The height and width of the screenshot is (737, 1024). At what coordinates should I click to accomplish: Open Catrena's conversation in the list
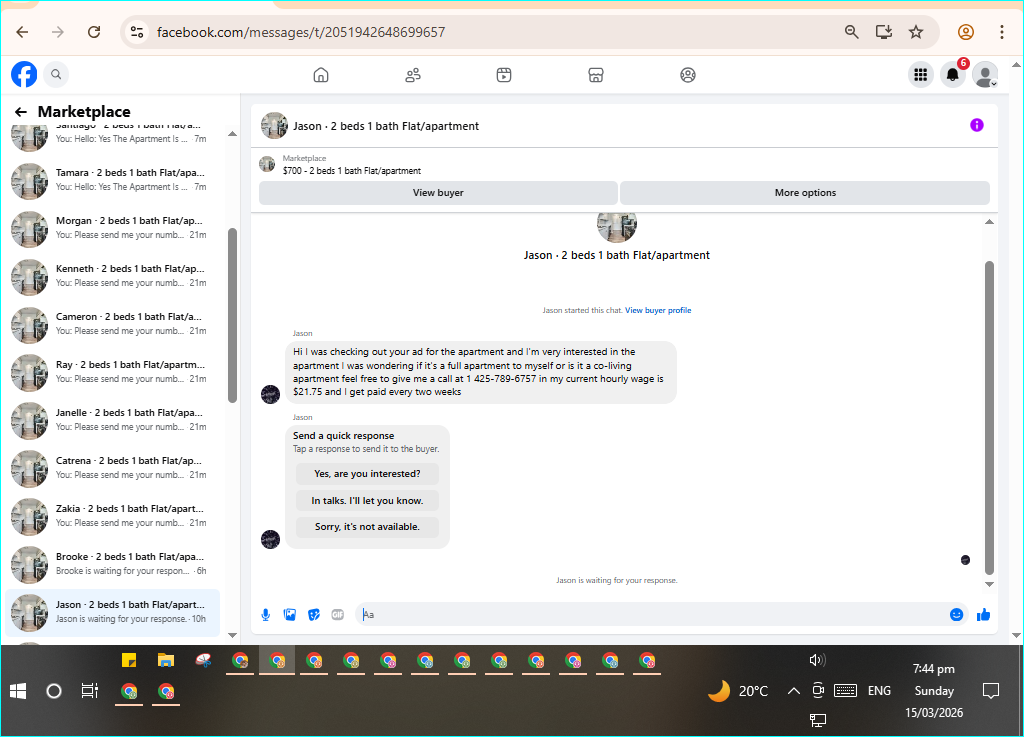click(112, 468)
